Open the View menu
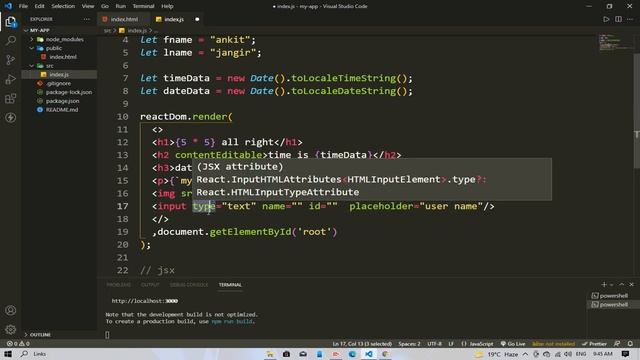This screenshot has height=360, width=640. (x=88, y=6)
